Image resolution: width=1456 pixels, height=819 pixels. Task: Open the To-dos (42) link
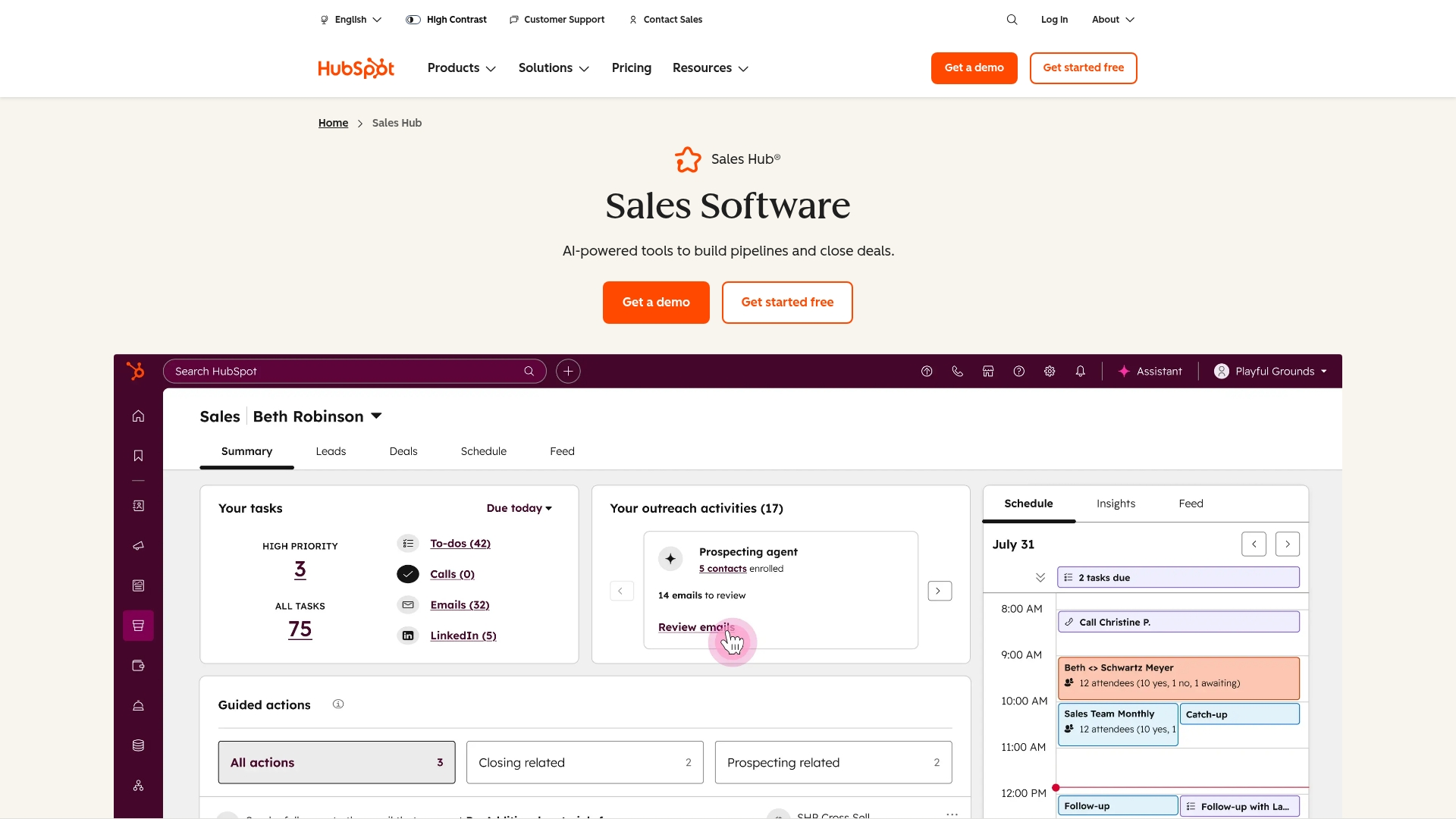pyautogui.click(x=460, y=544)
